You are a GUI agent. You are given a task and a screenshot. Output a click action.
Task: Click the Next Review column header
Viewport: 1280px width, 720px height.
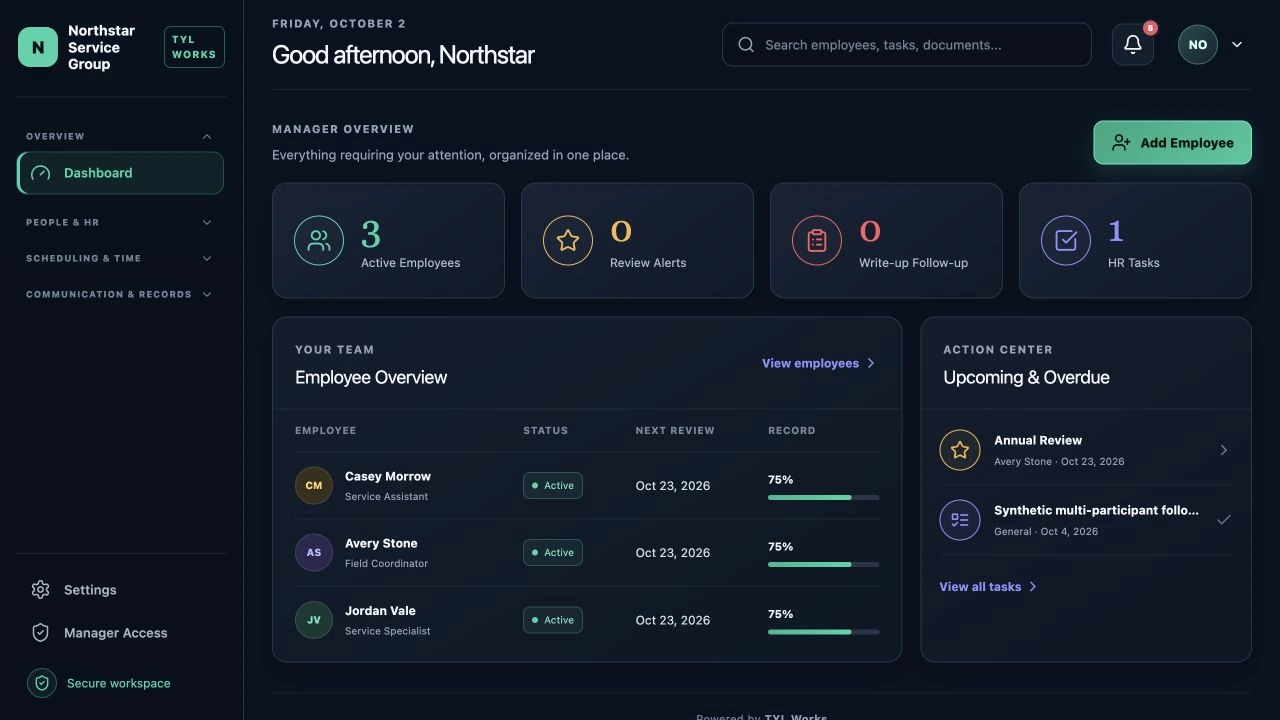tap(675, 431)
